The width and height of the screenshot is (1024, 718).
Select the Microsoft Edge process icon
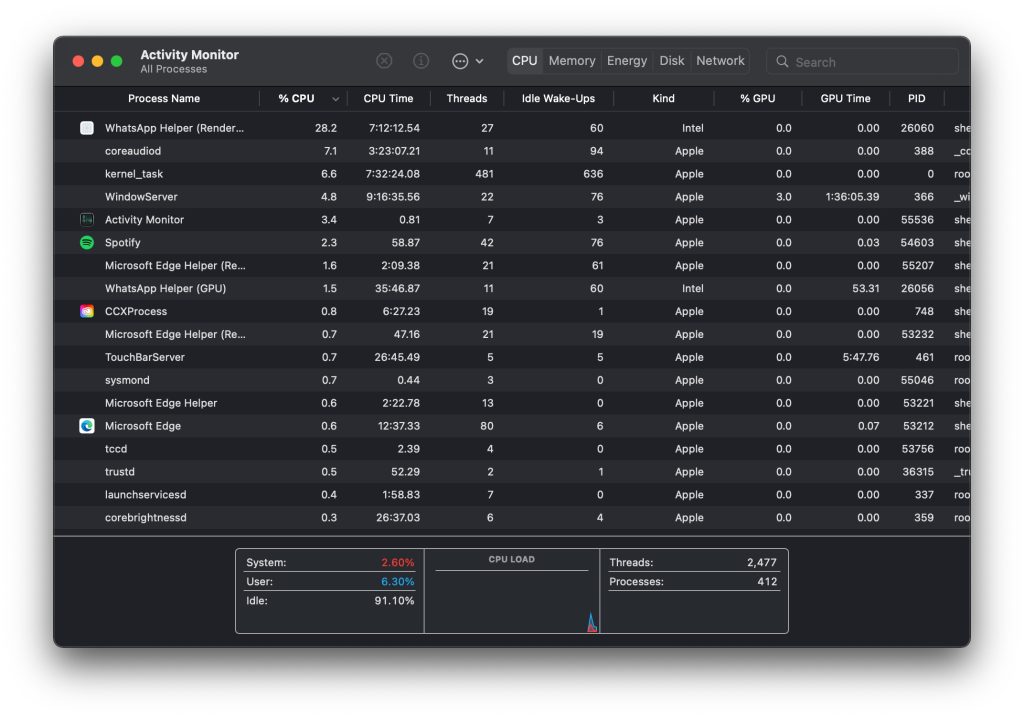point(87,426)
